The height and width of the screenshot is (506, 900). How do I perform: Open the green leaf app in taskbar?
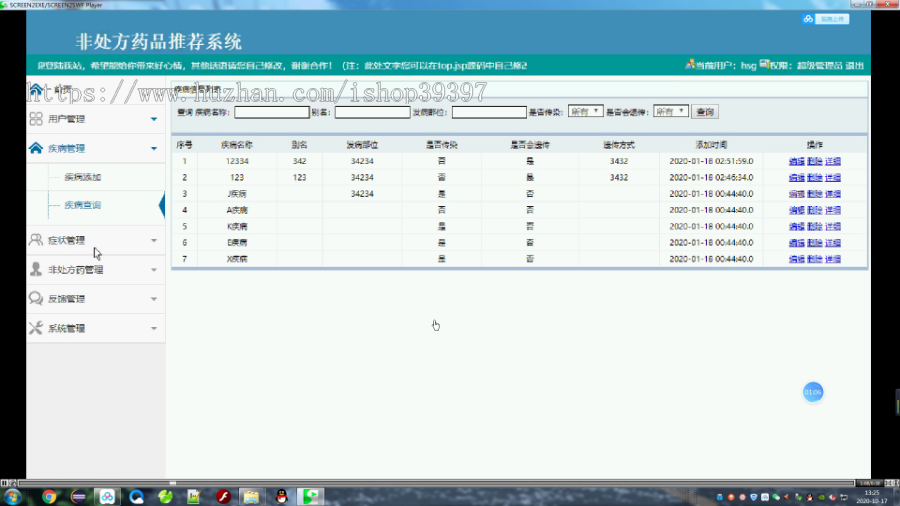point(165,497)
